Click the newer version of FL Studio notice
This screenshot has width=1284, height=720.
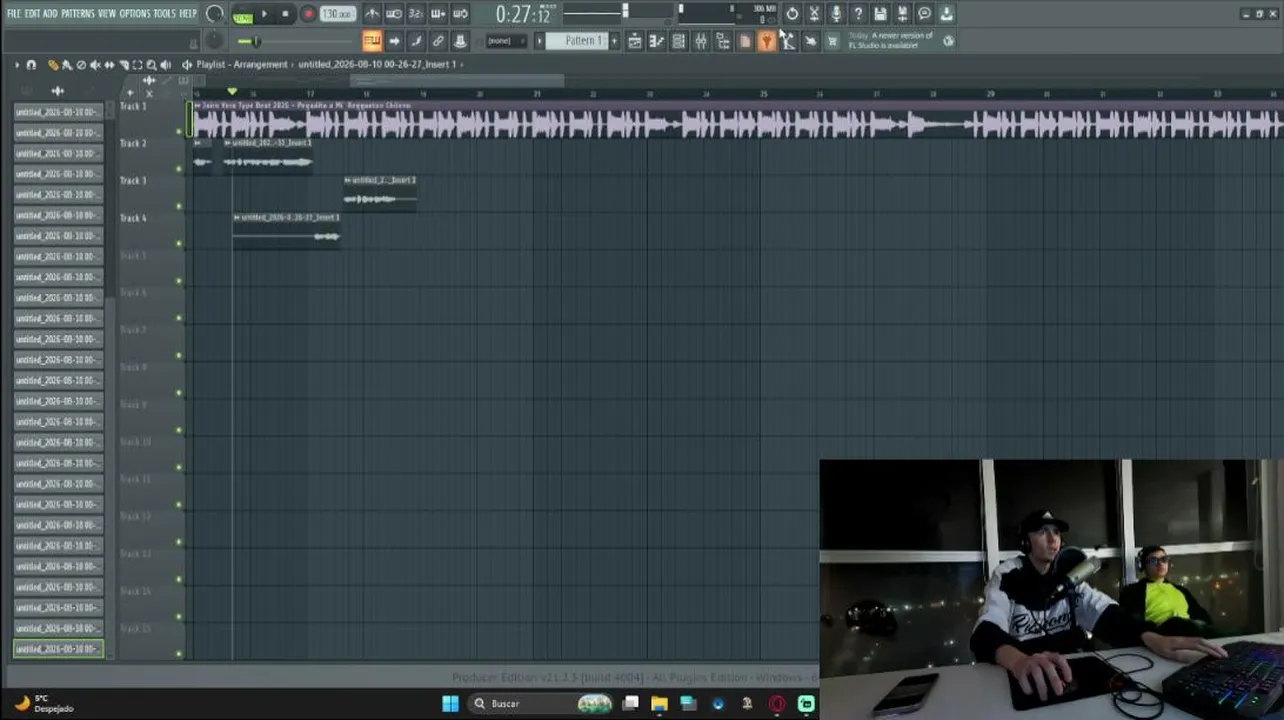pyautogui.click(x=891, y=40)
